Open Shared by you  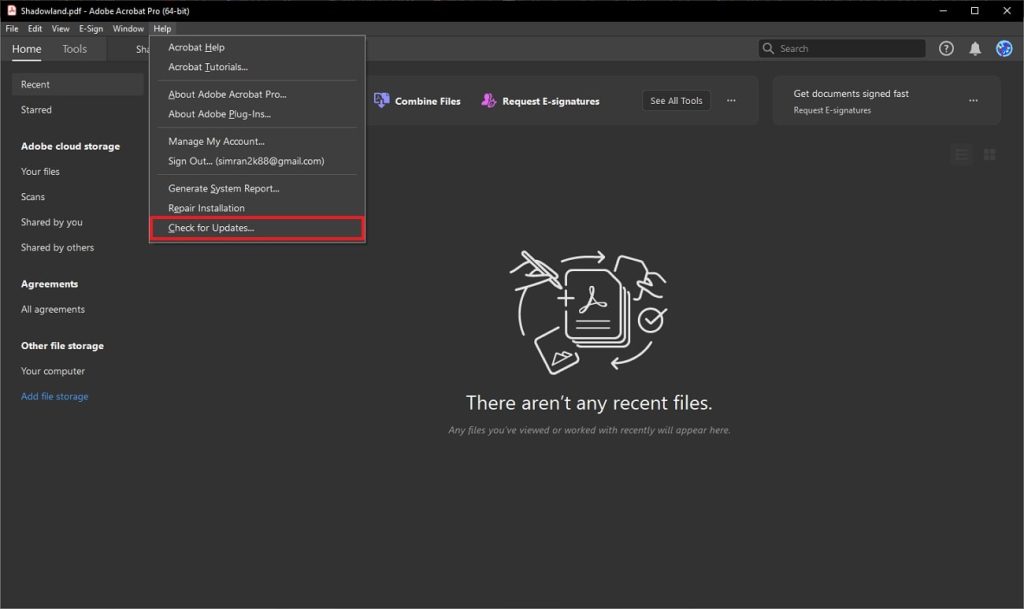coord(52,222)
